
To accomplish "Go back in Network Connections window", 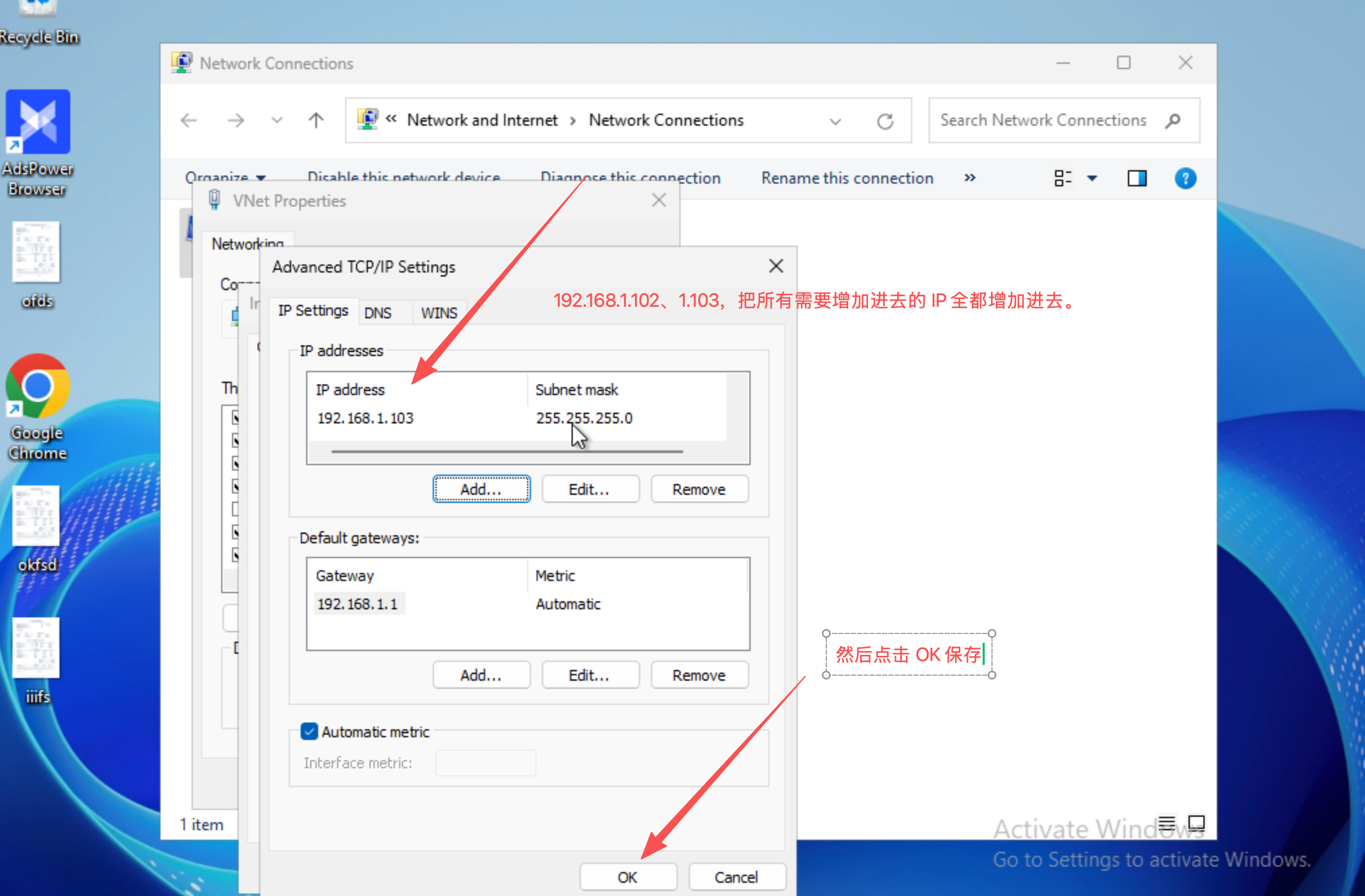I will pyautogui.click(x=189, y=120).
